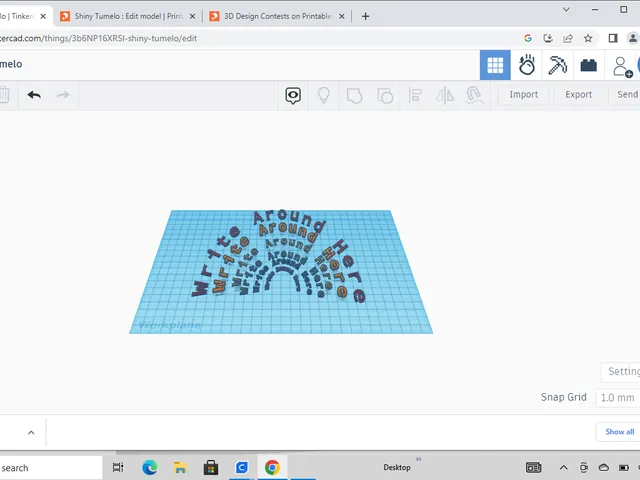Screen dimensions: 640x480
Task: Click the Align tool icon
Action: tap(415, 96)
